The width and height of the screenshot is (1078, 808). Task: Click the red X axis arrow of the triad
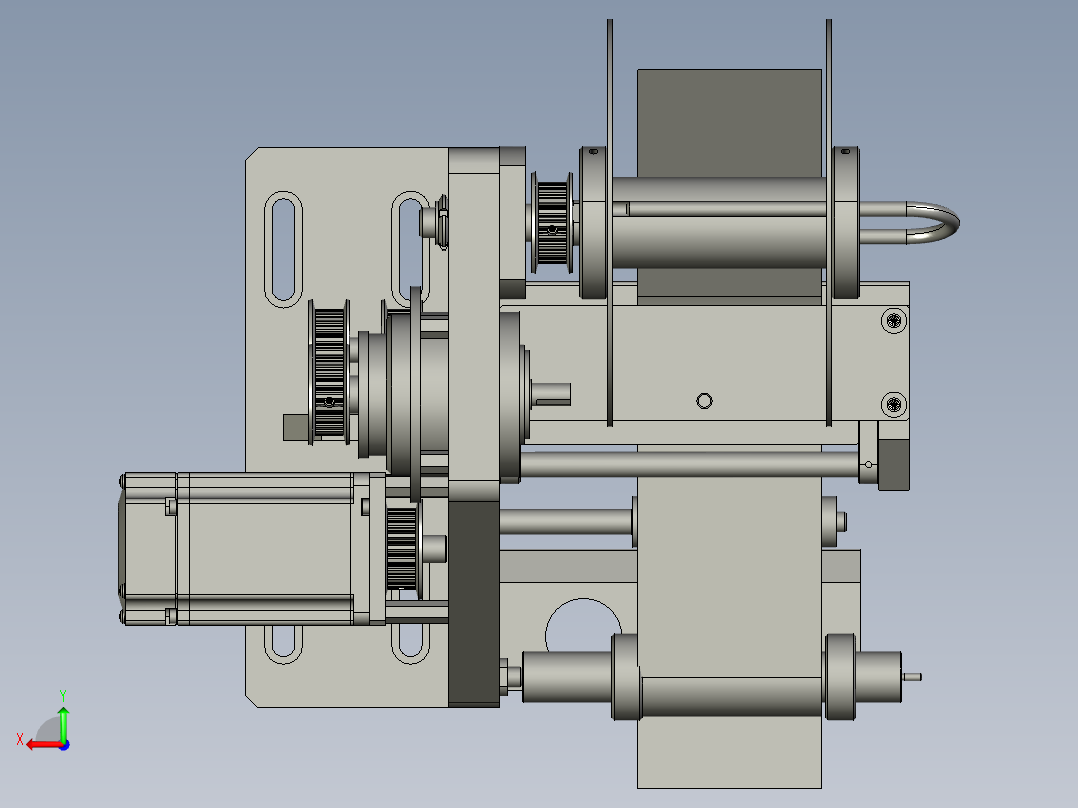[x=43, y=745]
